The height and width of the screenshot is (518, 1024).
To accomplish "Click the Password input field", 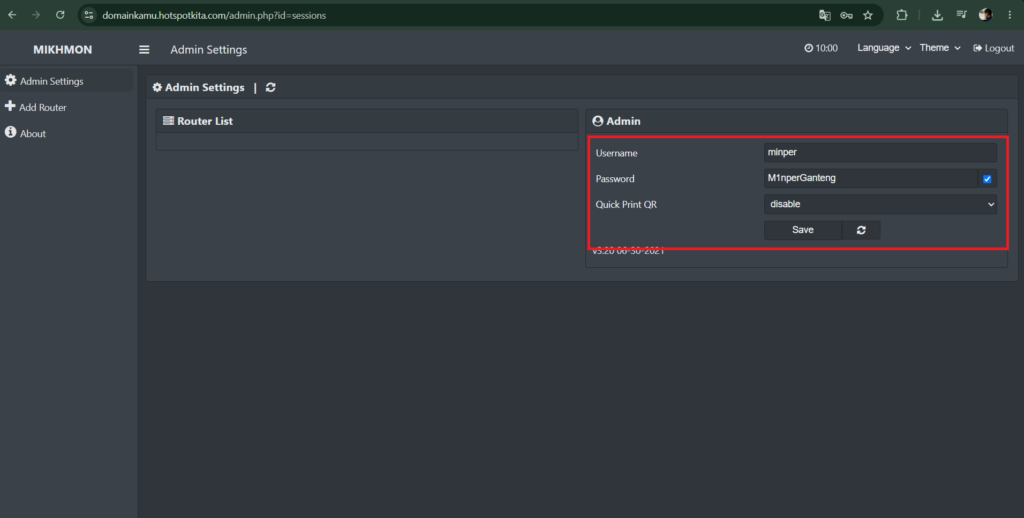I will (871, 178).
